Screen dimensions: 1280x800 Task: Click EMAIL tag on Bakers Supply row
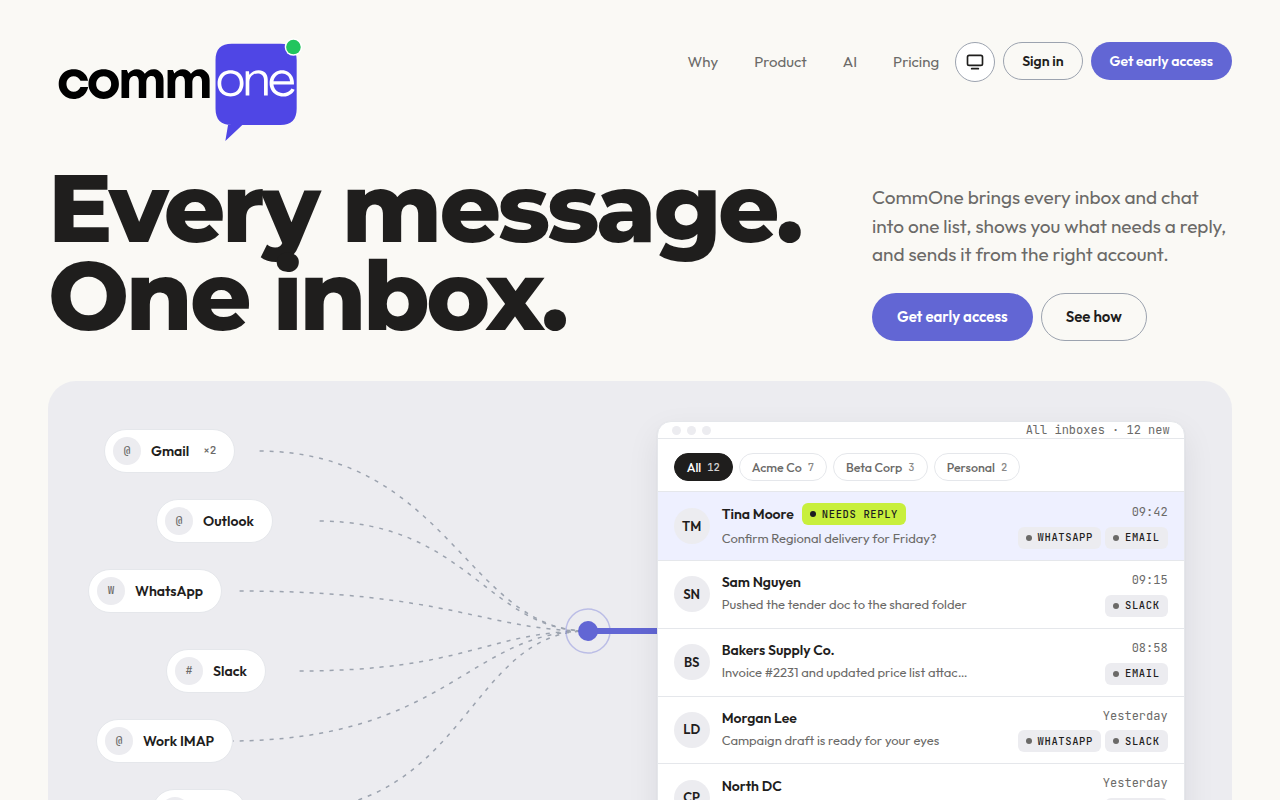(1136, 674)
